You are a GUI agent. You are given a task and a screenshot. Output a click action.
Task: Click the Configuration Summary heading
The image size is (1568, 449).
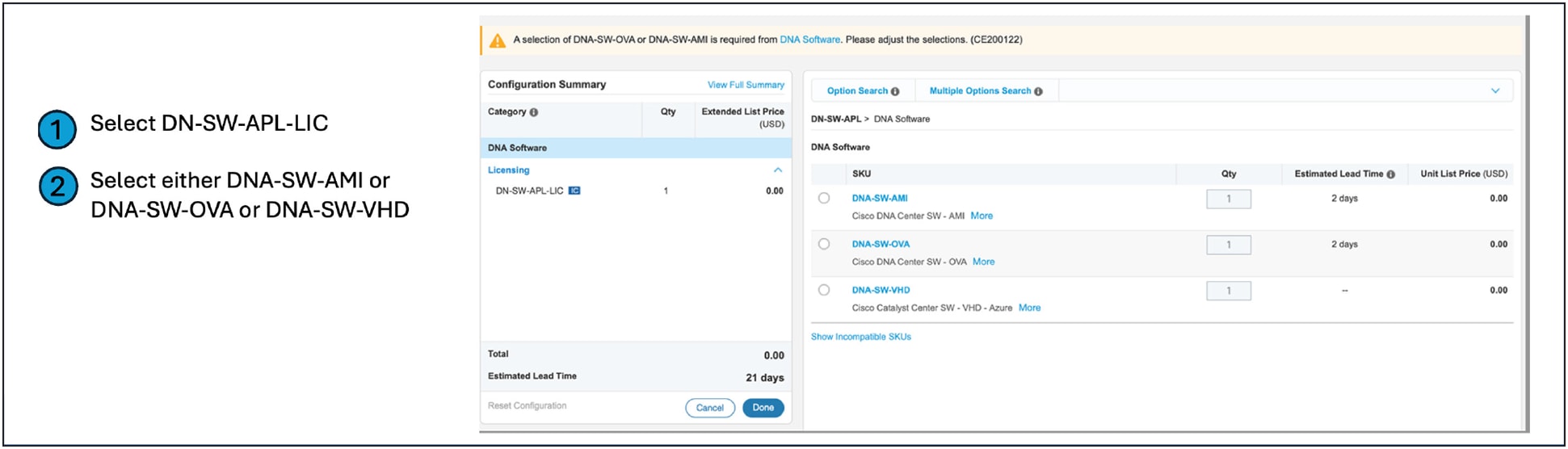[x=547, y=84]
